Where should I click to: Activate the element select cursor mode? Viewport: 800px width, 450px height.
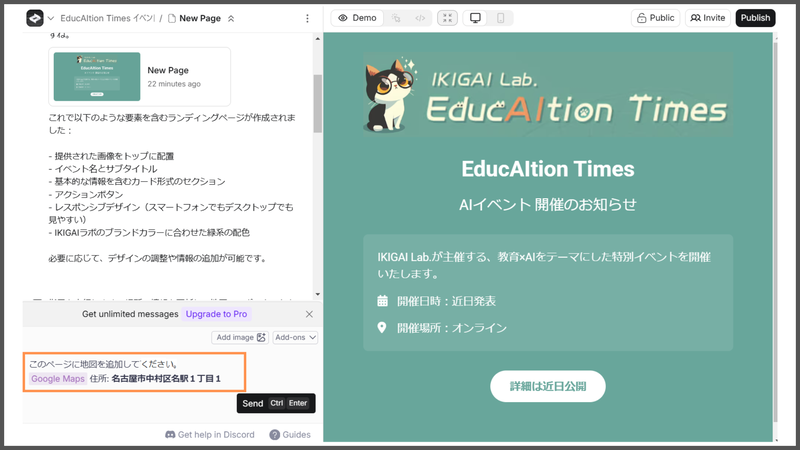(x=396, y=18)
